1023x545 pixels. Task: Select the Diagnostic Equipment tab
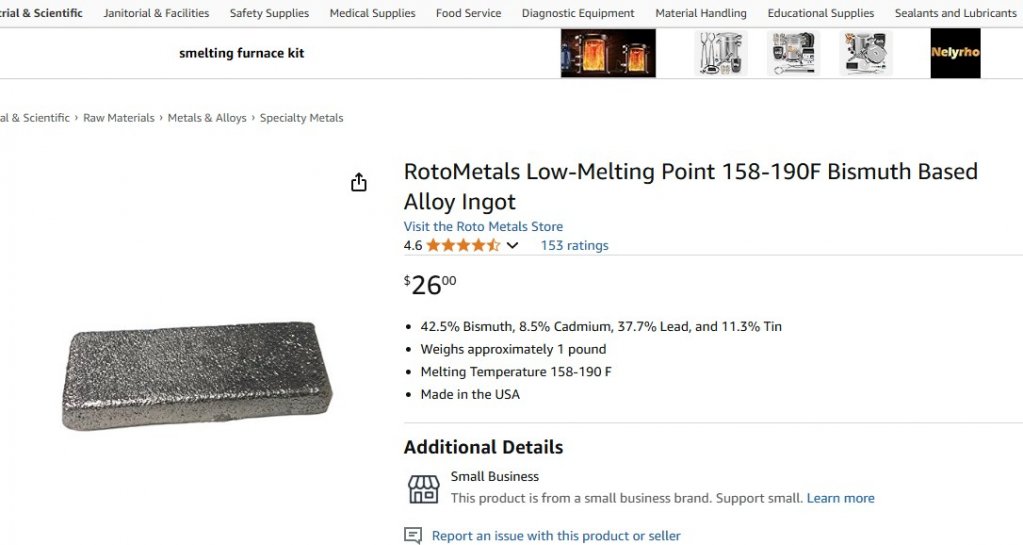pos(577,13)
